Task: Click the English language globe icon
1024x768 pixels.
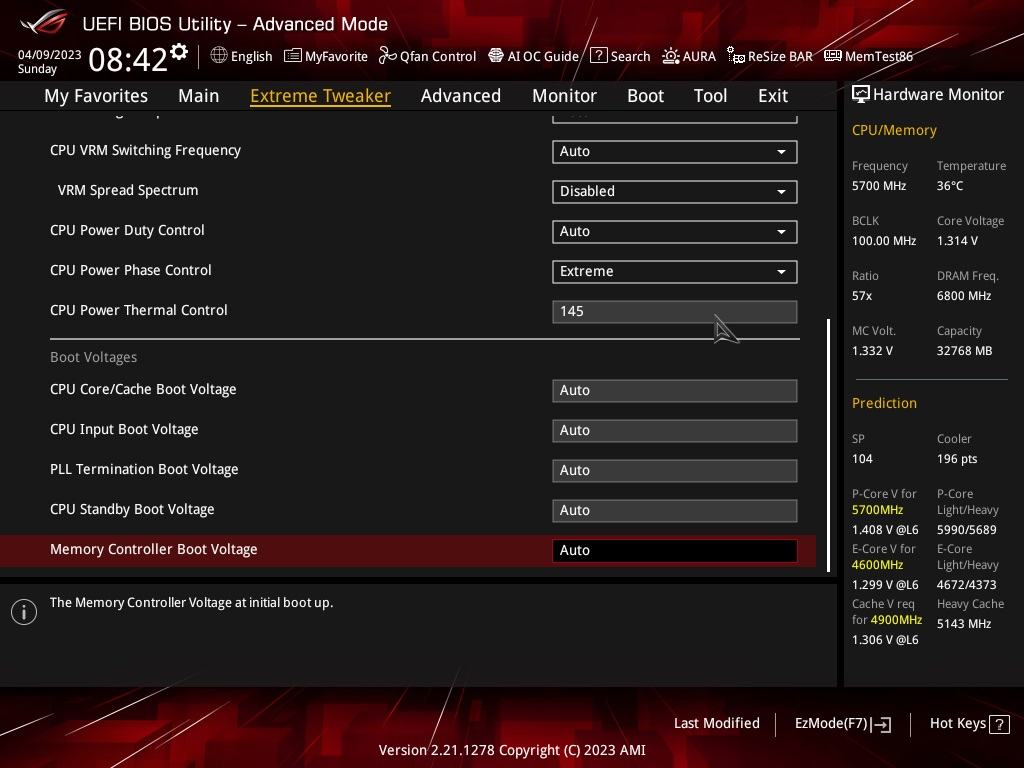Action: point(219,56)
